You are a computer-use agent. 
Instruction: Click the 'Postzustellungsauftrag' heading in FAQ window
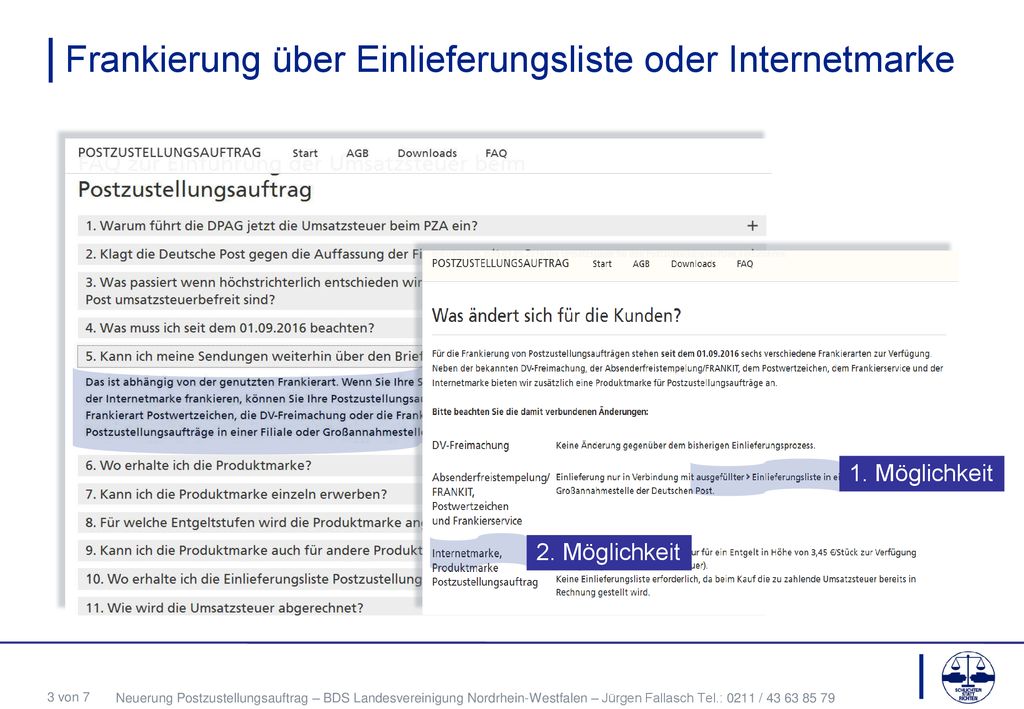point(195,189)
